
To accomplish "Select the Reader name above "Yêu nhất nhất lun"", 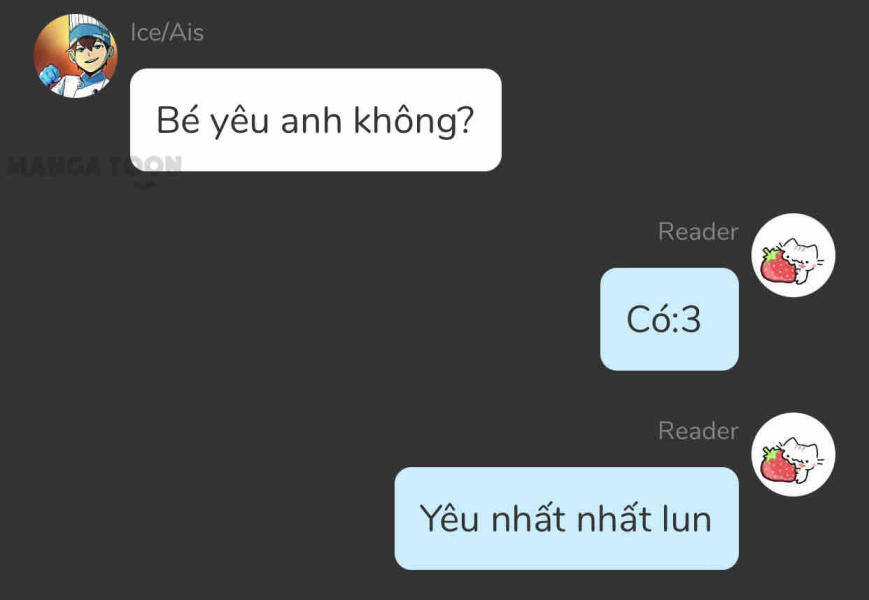I will [698, 430].
